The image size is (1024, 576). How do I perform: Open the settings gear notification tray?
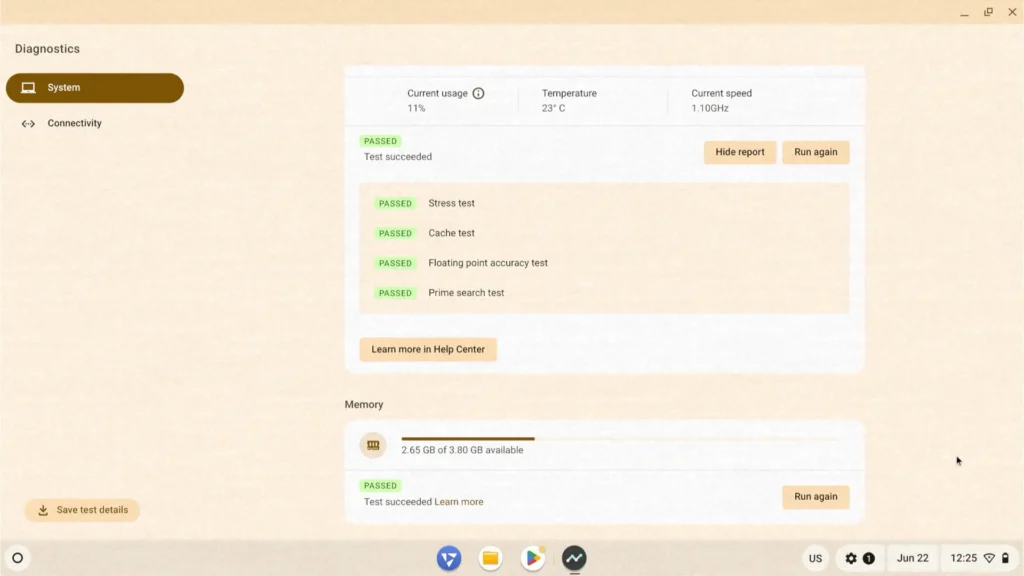pyautogui.click(x=850, y=558)
